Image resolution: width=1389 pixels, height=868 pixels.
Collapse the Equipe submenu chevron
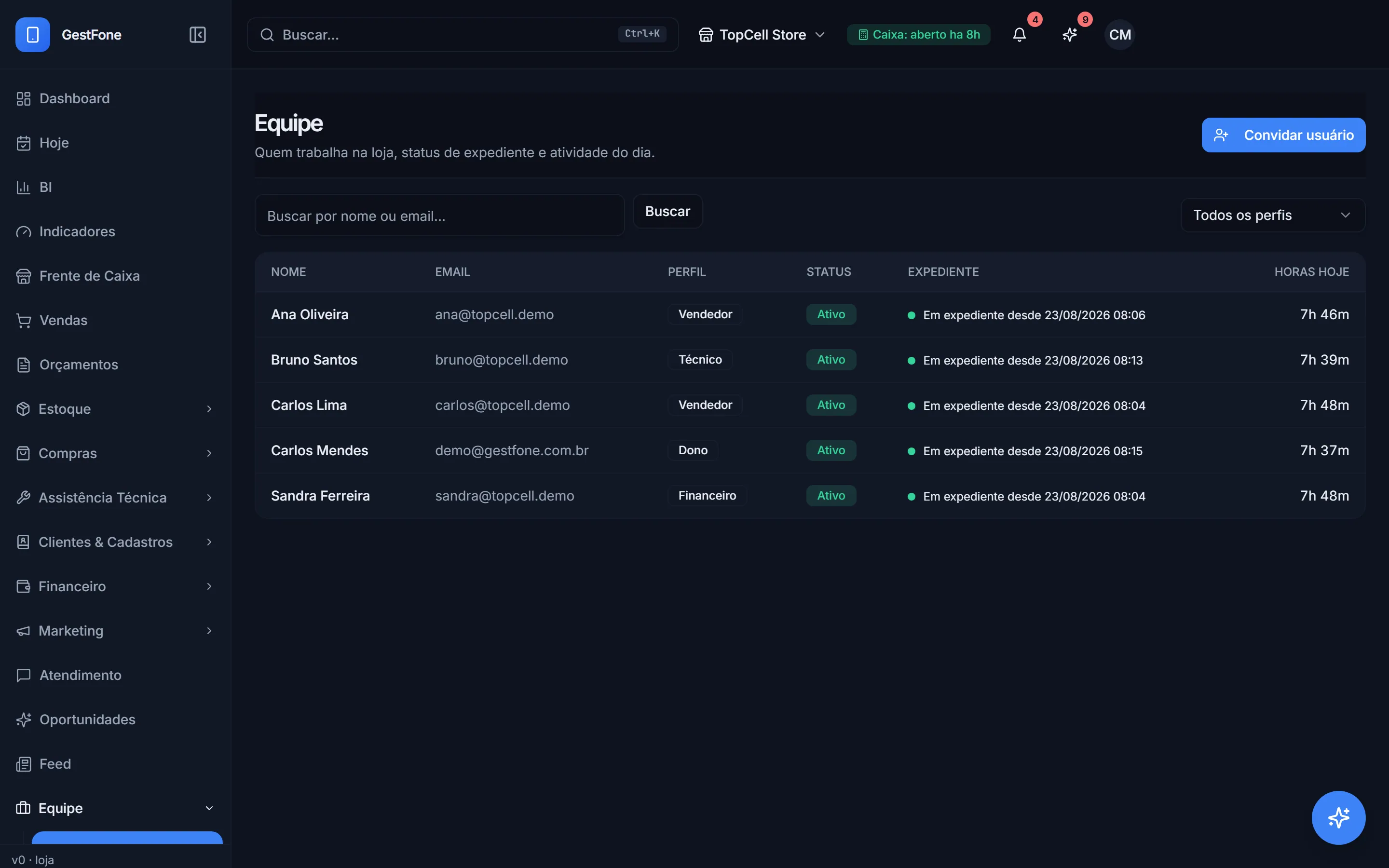click(x=209, y=808)
